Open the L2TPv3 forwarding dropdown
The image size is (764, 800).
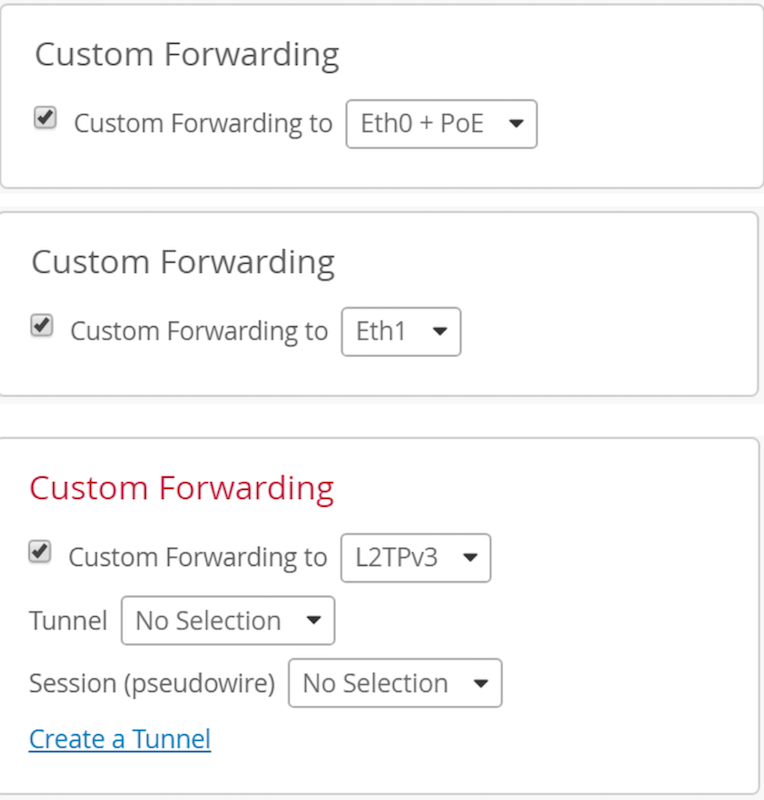[416, 558]
